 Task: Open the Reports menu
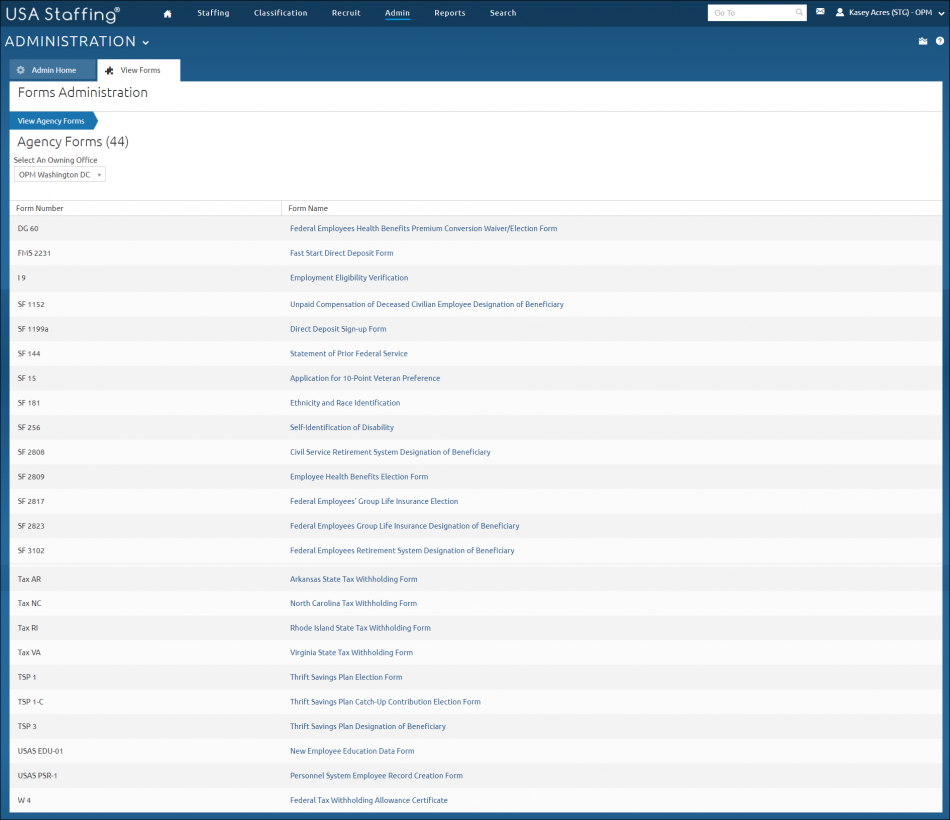450,13
